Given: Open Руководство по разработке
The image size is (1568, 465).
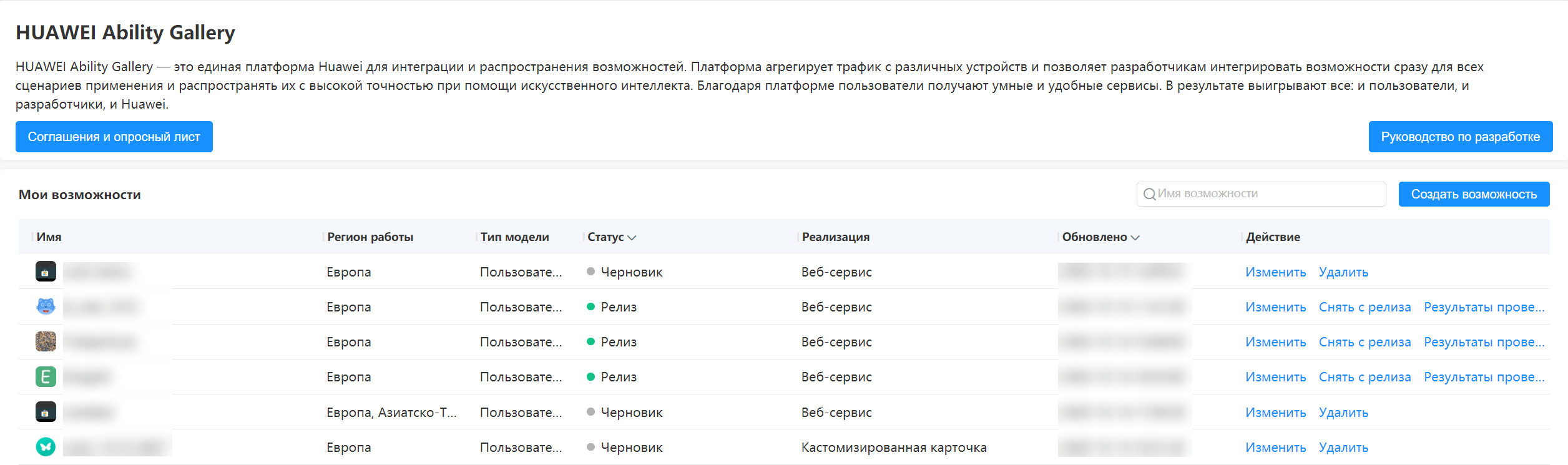Looking at the screenshot, I should (1460, 137).
